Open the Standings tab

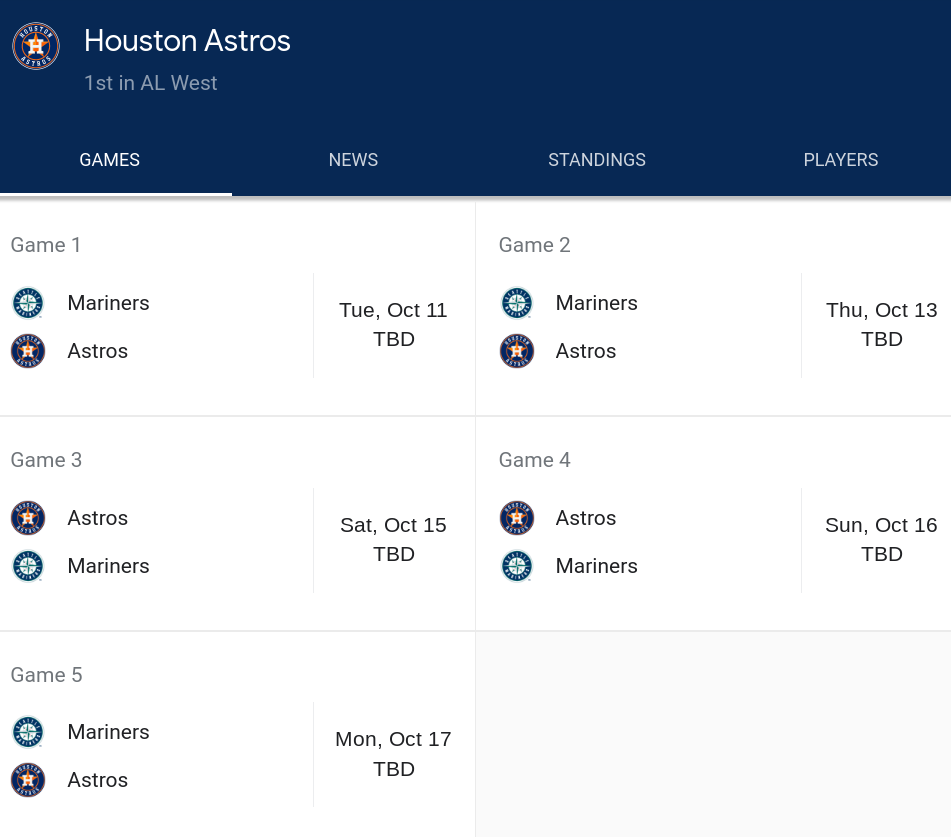click(x=597, y=160)
